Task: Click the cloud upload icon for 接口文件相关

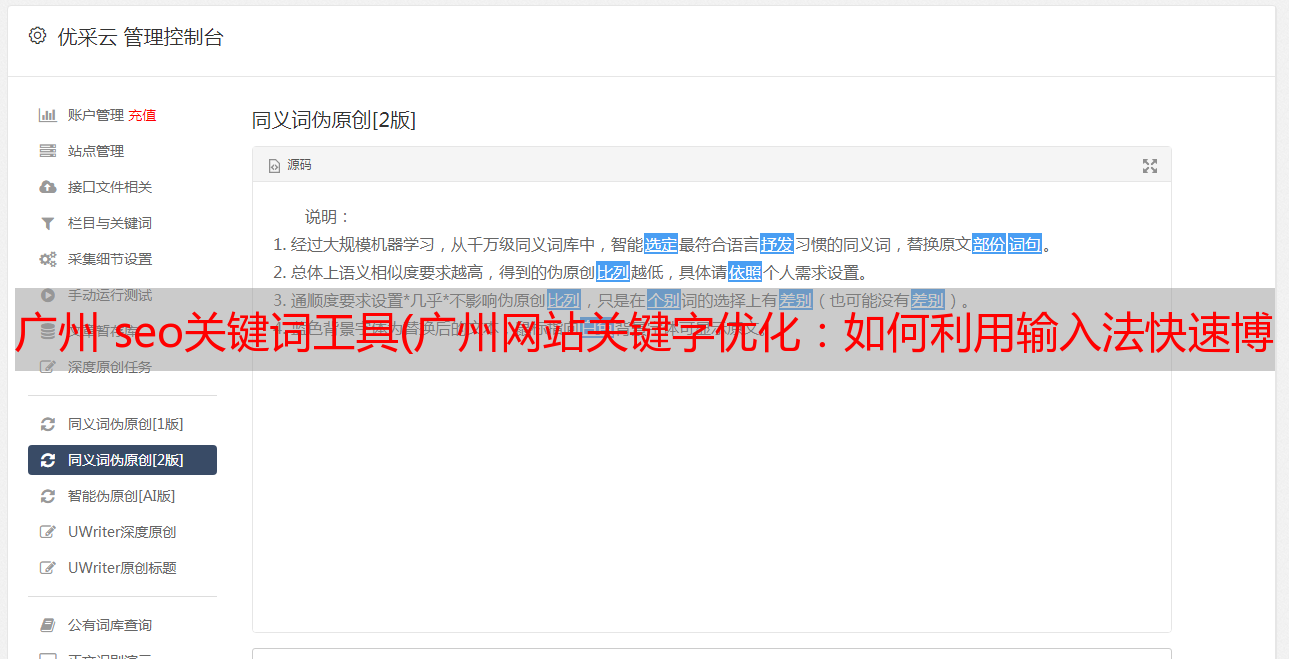Action: pos(47,187)
